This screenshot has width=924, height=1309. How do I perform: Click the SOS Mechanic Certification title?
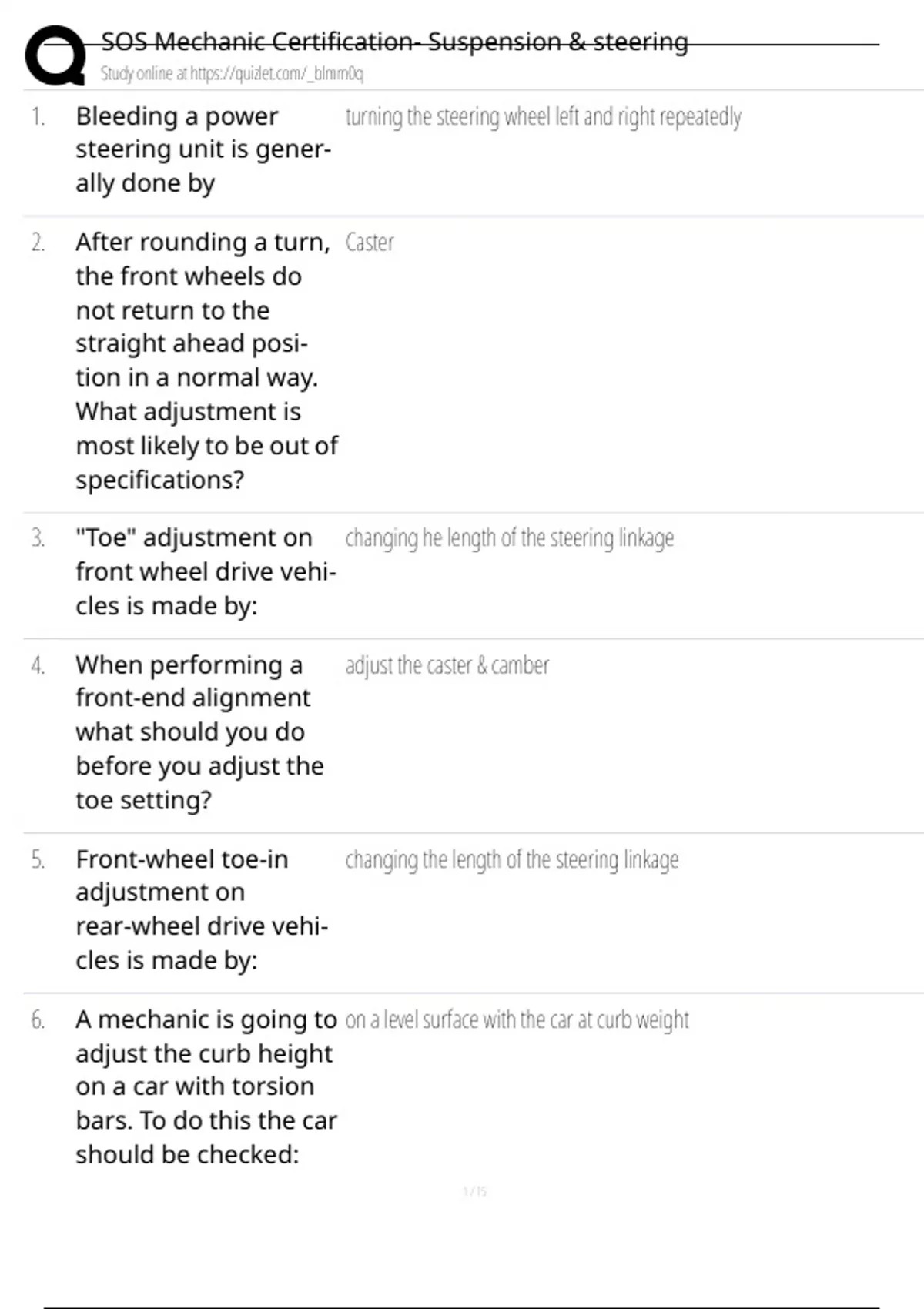coord(394,42)
